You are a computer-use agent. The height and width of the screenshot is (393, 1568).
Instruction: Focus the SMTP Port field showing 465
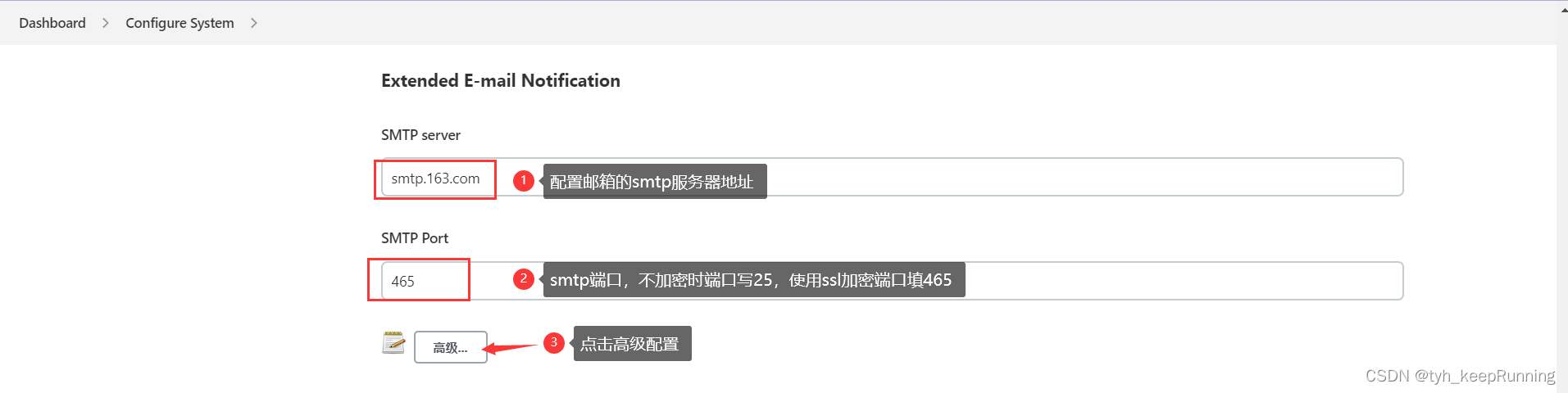893,281
